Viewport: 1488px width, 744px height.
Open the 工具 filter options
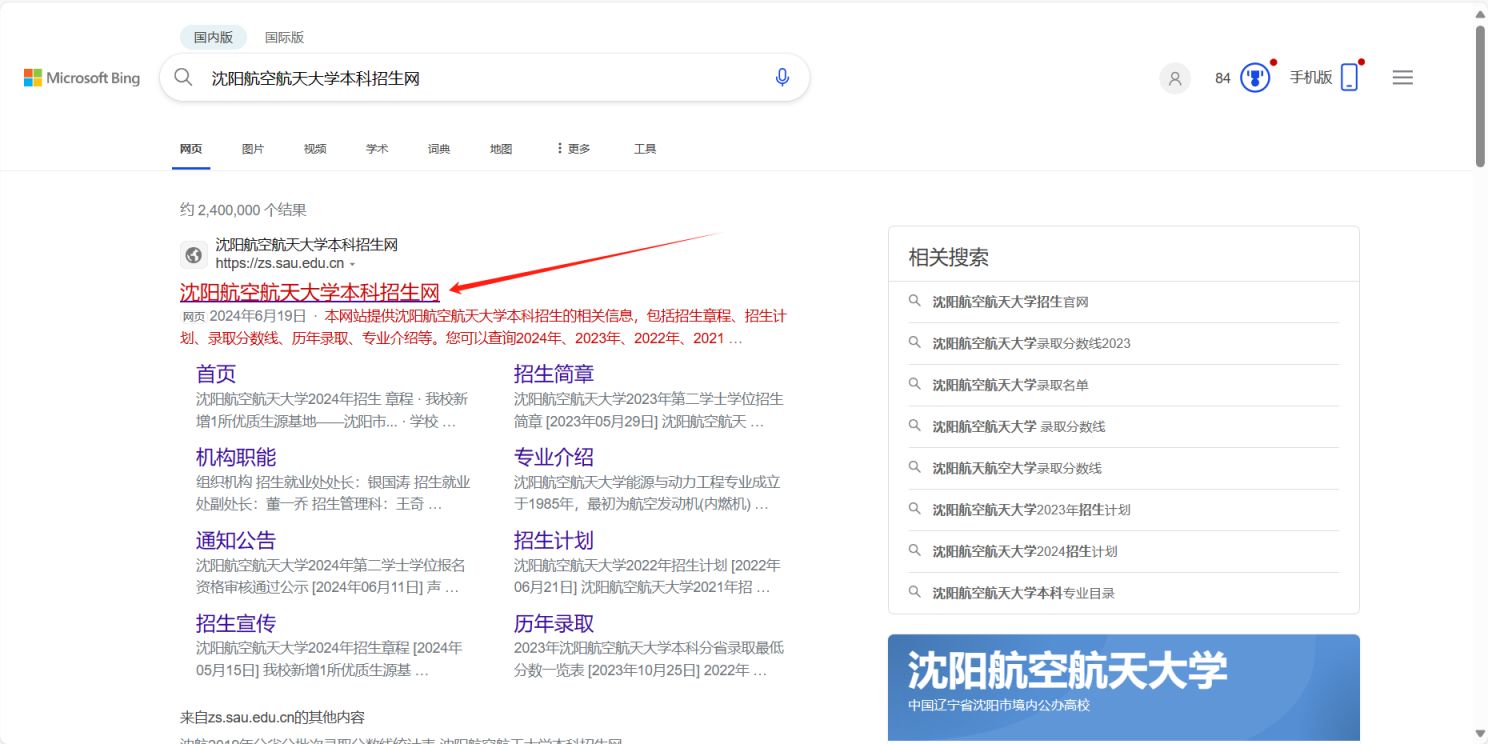coord(645,149)
